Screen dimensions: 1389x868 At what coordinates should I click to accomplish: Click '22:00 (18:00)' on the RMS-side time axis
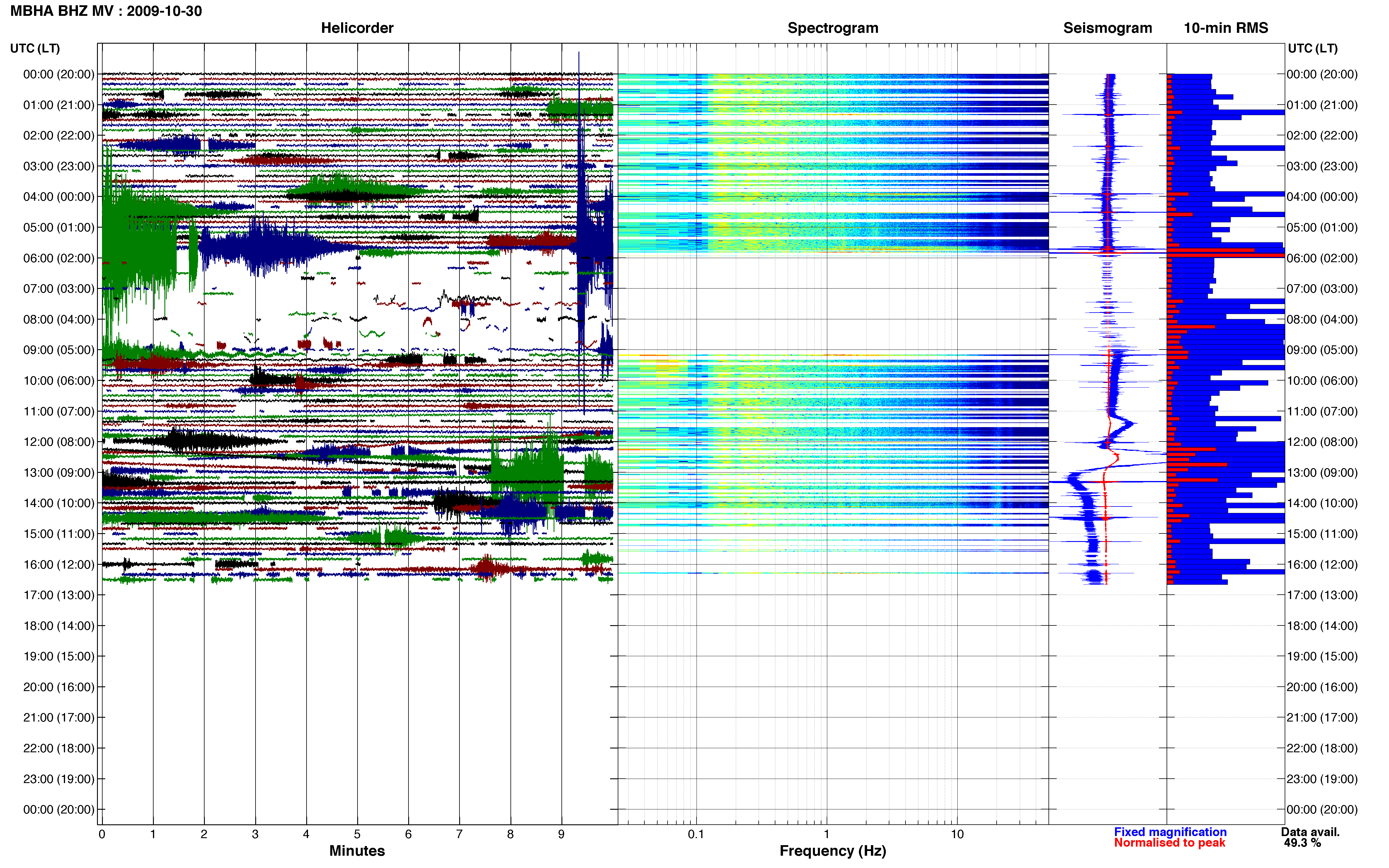[x=1322, y=748]
